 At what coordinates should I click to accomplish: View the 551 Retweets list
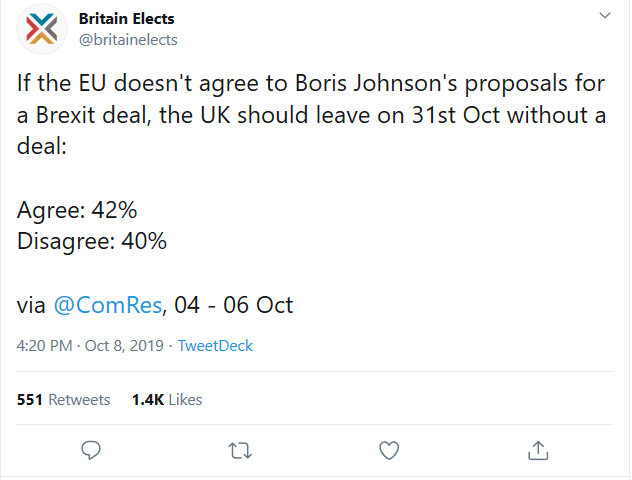(63, 400)
